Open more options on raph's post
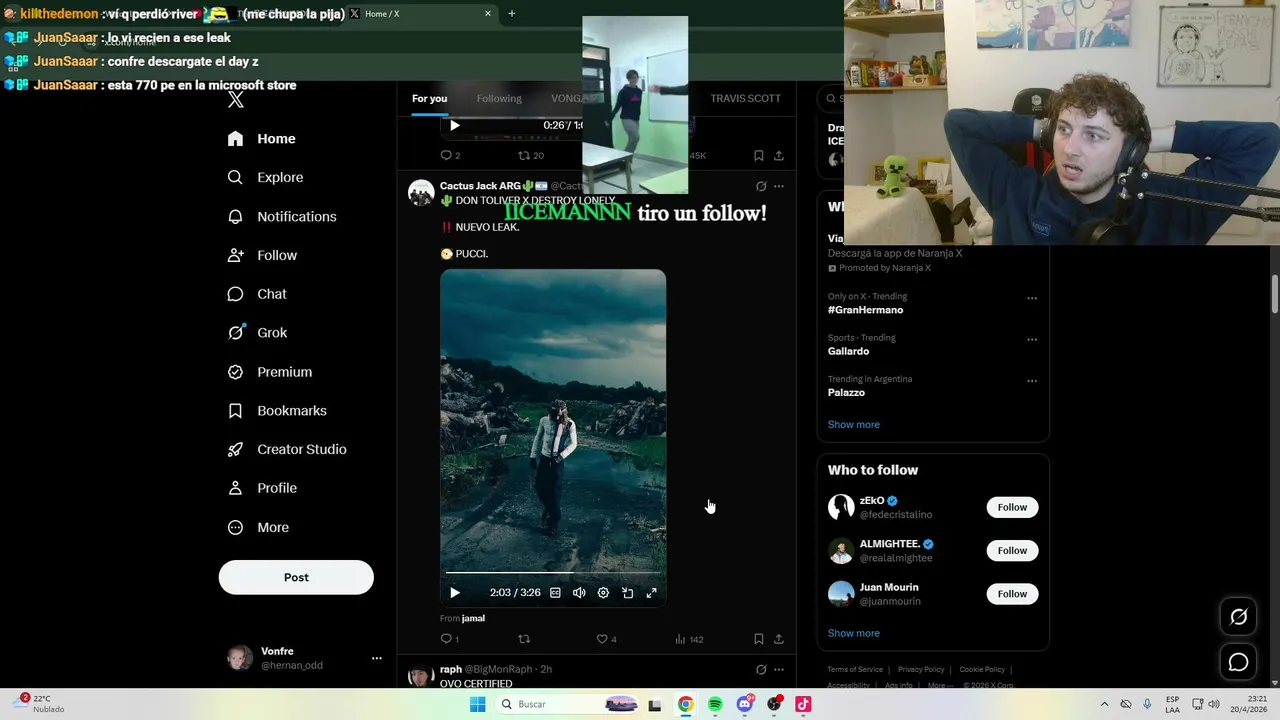This screenshot has width=1280, height=720. [779, 669]
